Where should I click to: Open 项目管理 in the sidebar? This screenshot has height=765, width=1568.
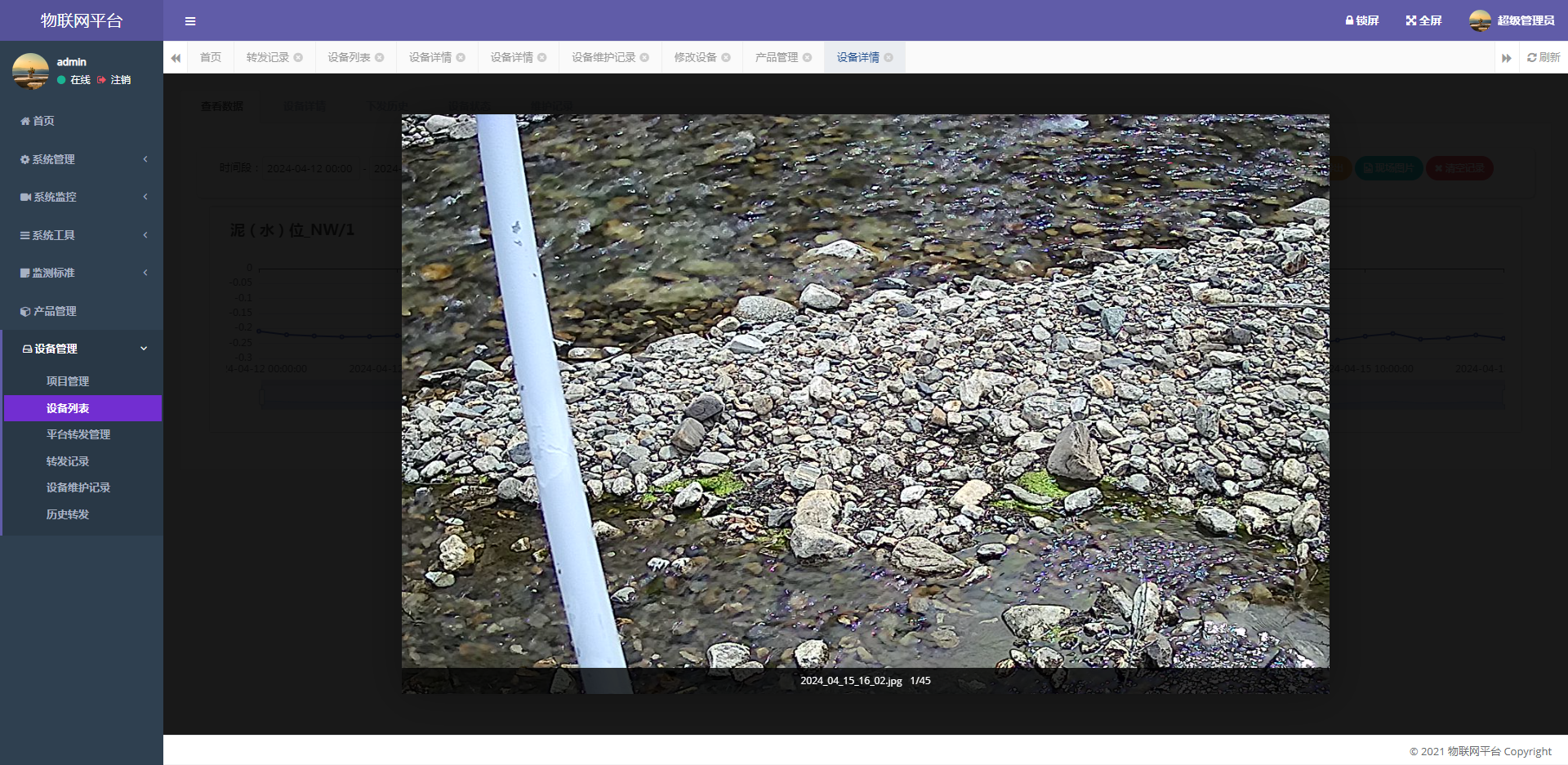point(68,381)
